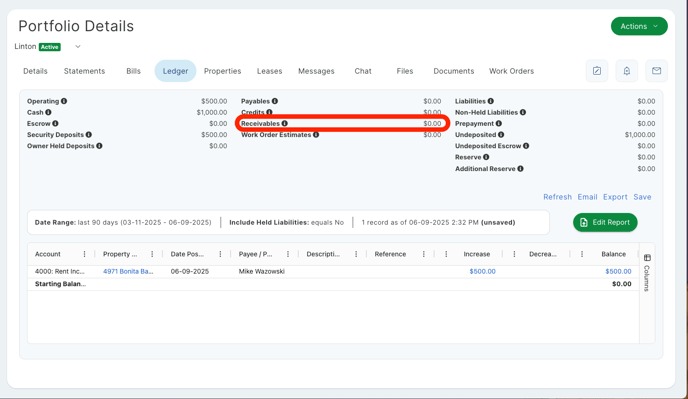
Task: Click the info icon next to Operating
Action: (x=64, y=101)
